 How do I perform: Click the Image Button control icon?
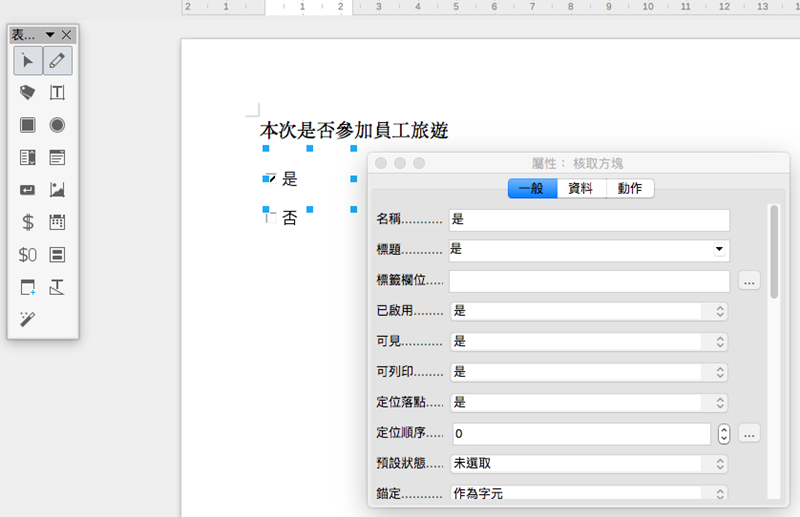pos(57,190)
